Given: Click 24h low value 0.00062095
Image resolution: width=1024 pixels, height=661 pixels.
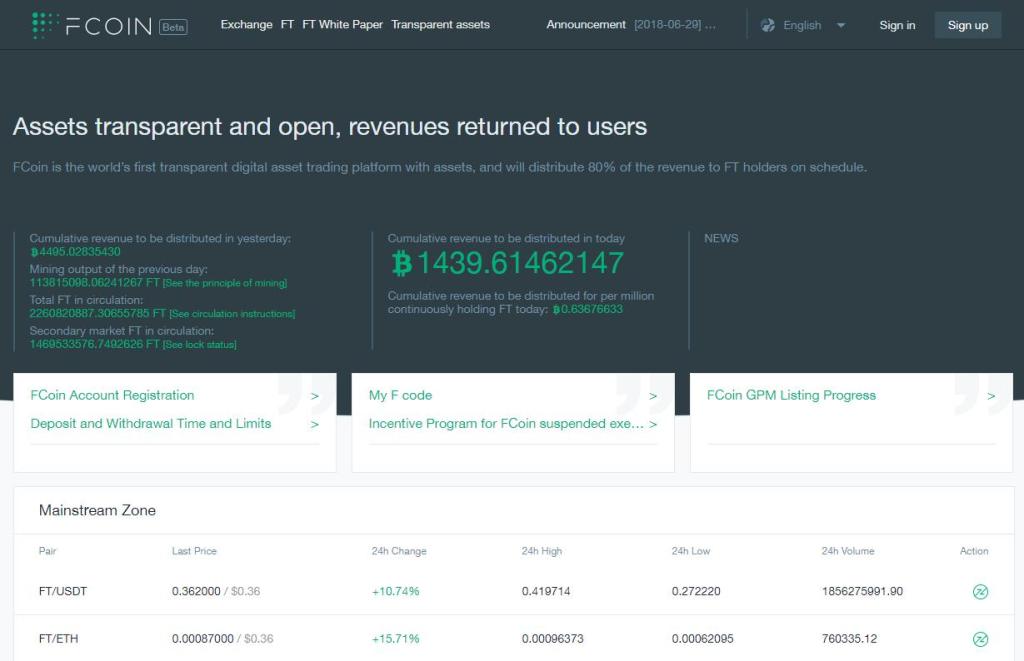Looking at the screenshot, I should tap(703, 638).
